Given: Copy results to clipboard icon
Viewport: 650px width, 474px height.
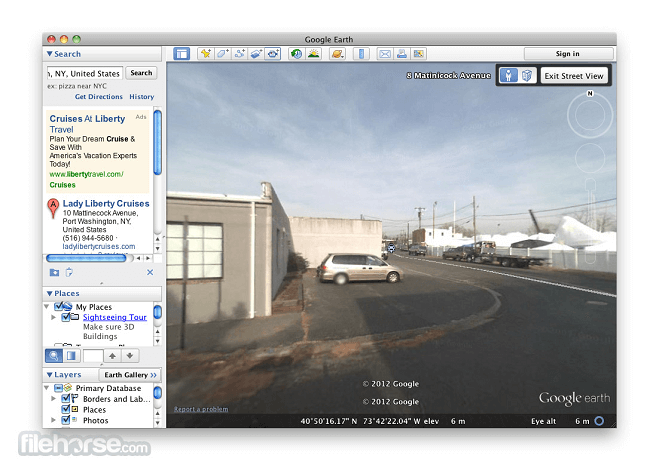Looking at the screenshot, I should coord(69,272).
